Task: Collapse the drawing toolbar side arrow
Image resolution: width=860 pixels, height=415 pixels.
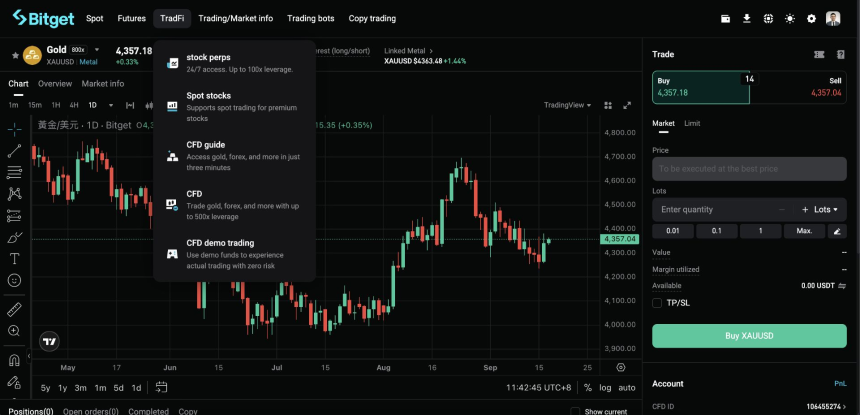Action: (x=29, y=356)
